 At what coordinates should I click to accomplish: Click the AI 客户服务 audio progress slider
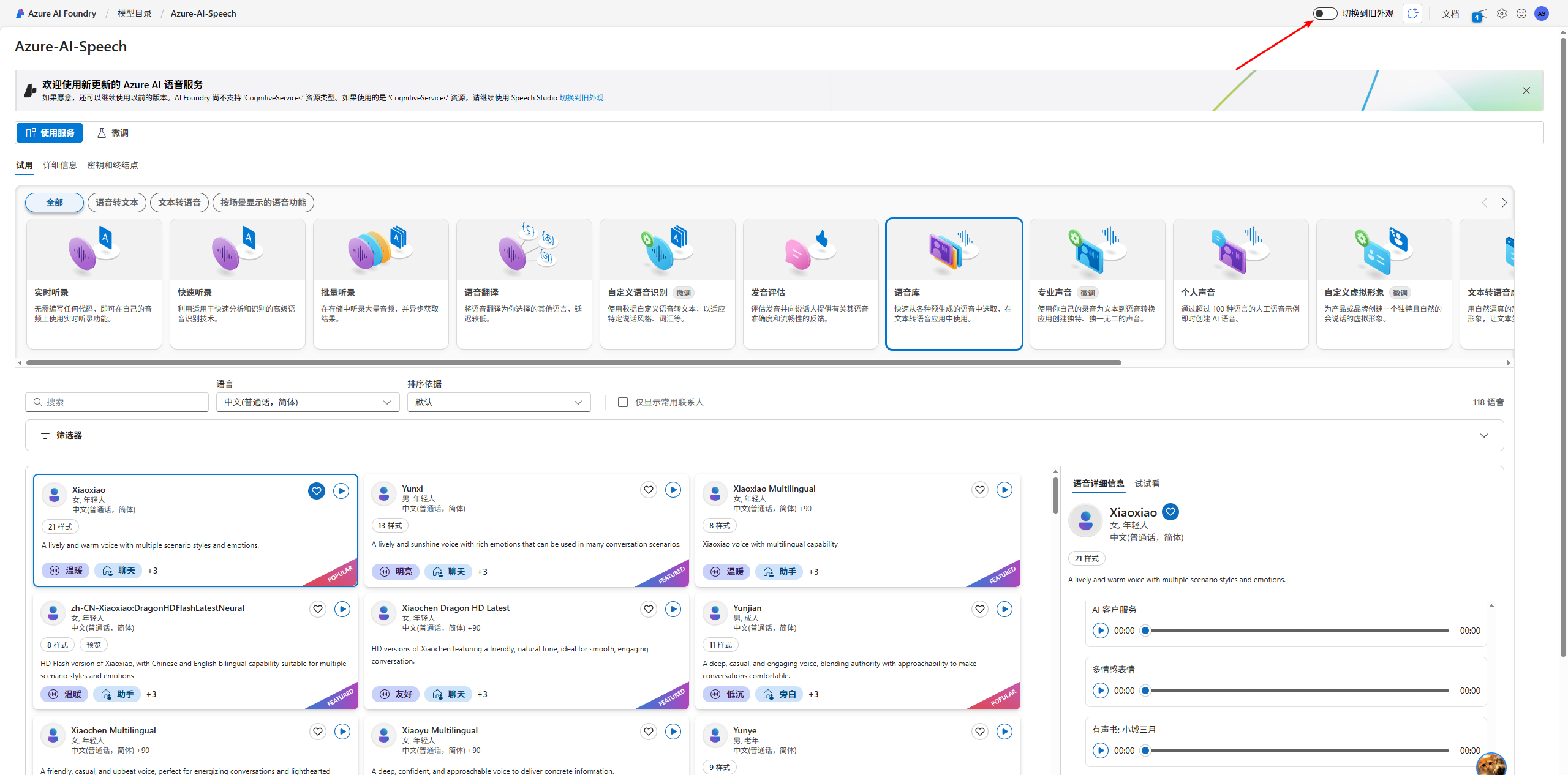click(x=1296, y=631)
